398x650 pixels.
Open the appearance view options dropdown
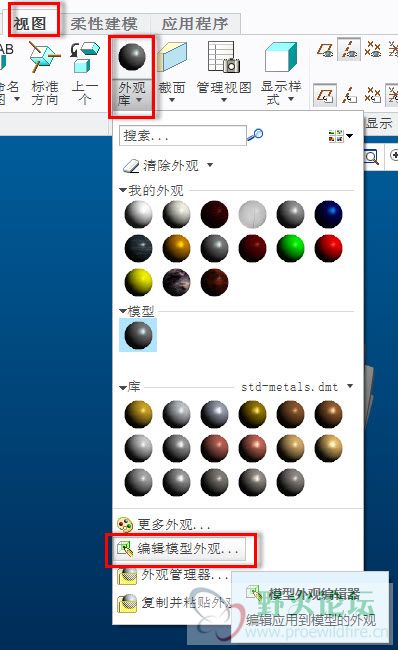pos(340,136)
